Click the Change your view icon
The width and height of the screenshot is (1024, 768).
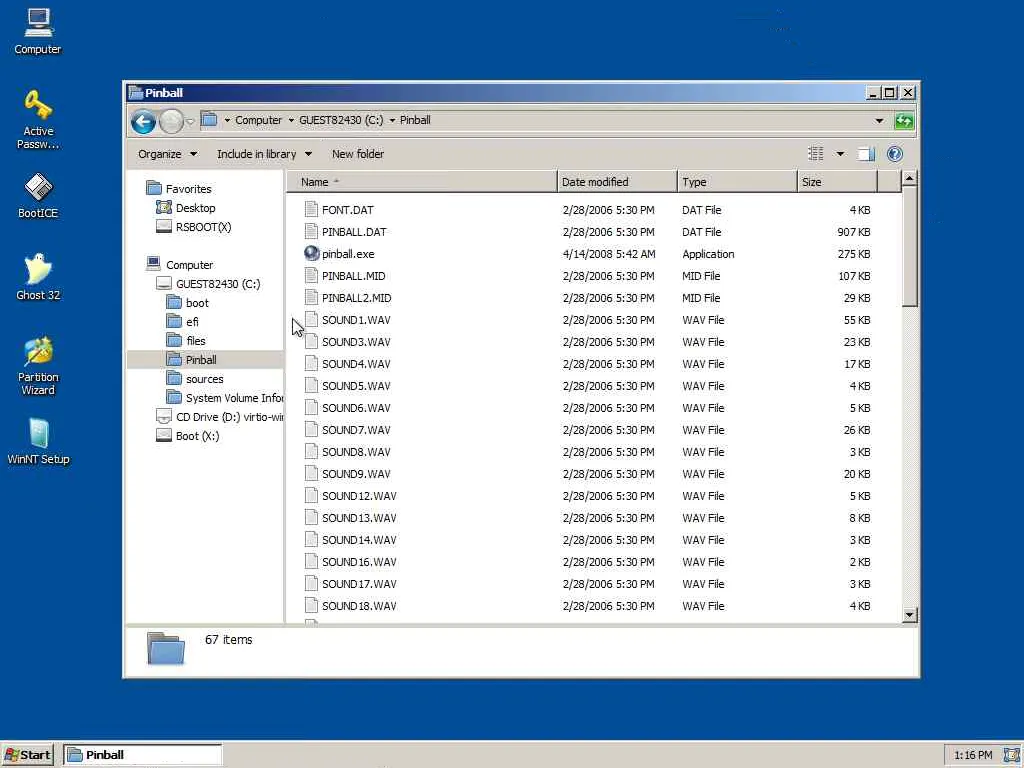(x=816, y=154)
